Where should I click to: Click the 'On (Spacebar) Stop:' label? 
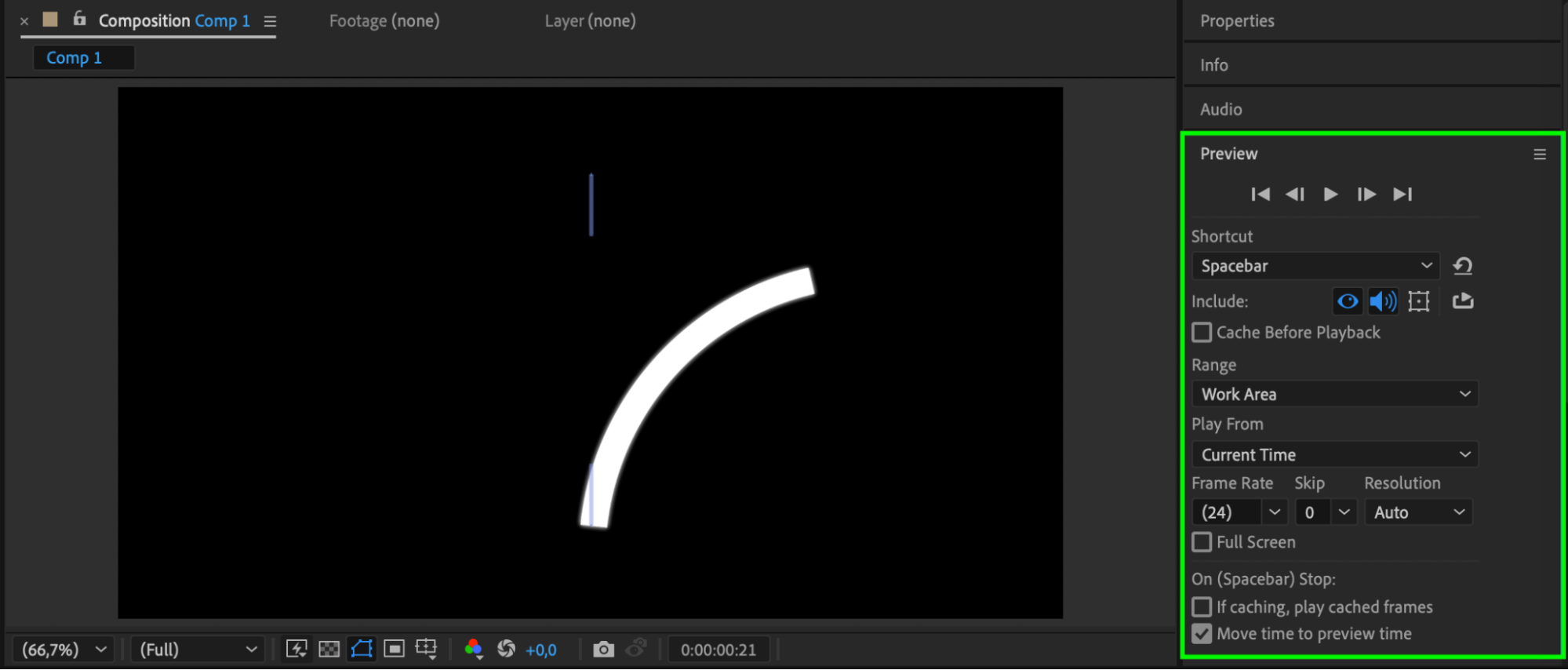1264,579
